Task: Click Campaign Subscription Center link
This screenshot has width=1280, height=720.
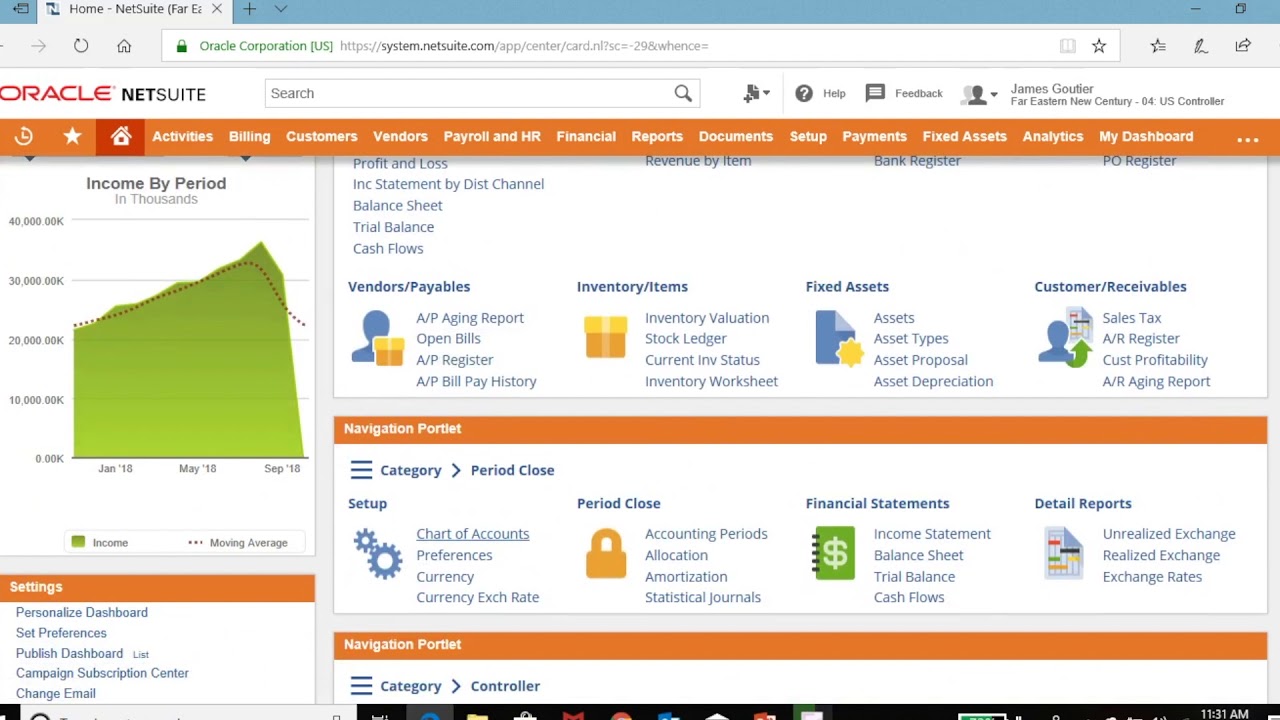Action: tap(102, 673)
